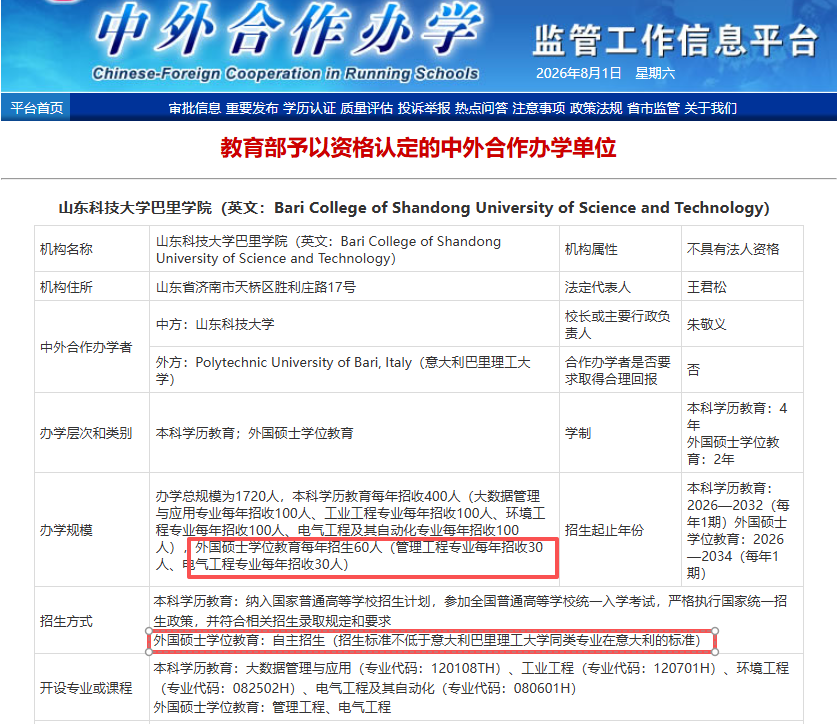Select 学历认证 navigation item
Image resolution: width=838 pixels, height=724 pixels.
coord(309,108)
